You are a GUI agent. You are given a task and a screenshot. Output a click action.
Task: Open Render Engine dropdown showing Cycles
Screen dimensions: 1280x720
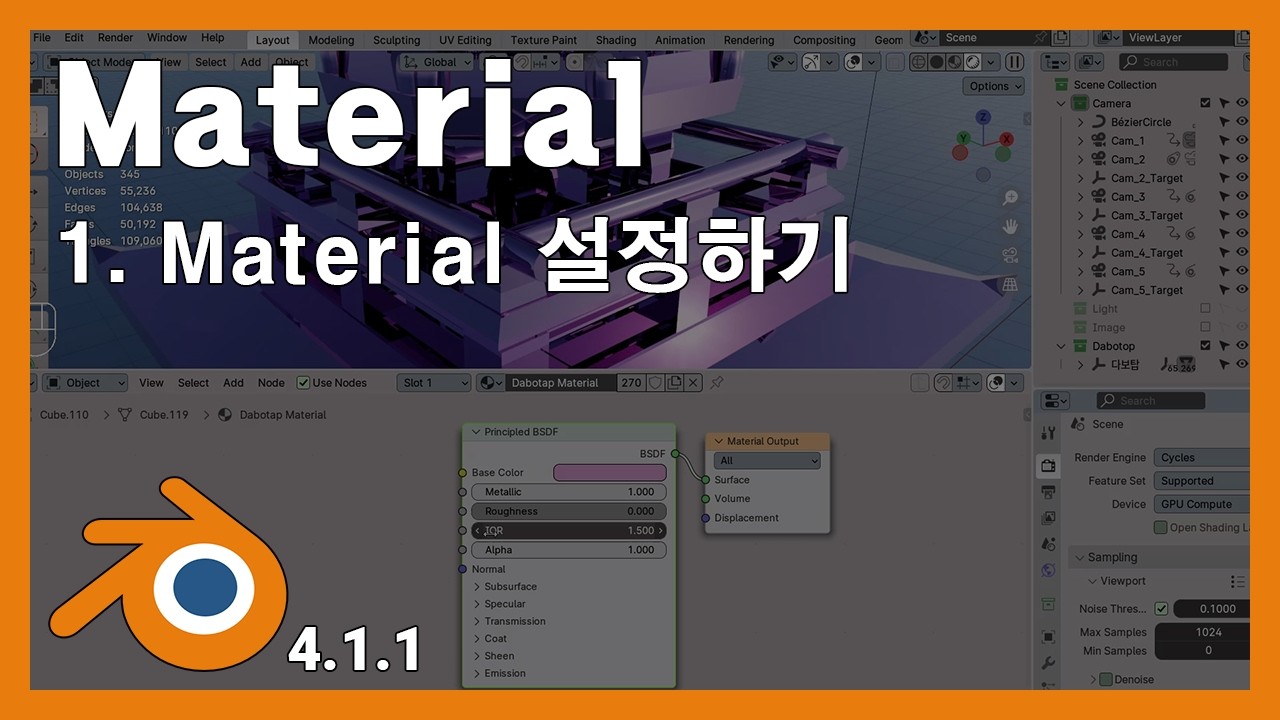(x=1202, y=457)
